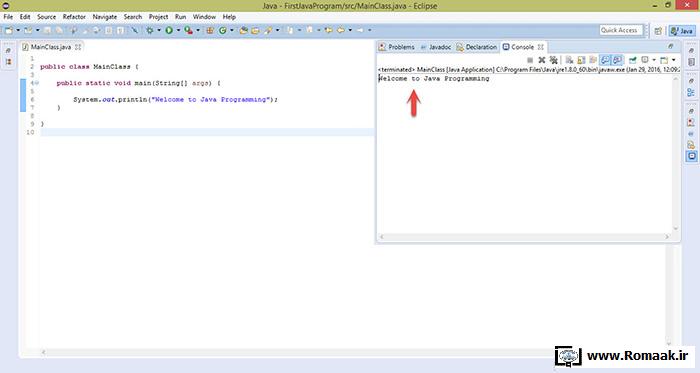The height and width of the screenshot is (373, 700).
Task: Click the New file toolbar icon
Action: [x=8, y=30]
